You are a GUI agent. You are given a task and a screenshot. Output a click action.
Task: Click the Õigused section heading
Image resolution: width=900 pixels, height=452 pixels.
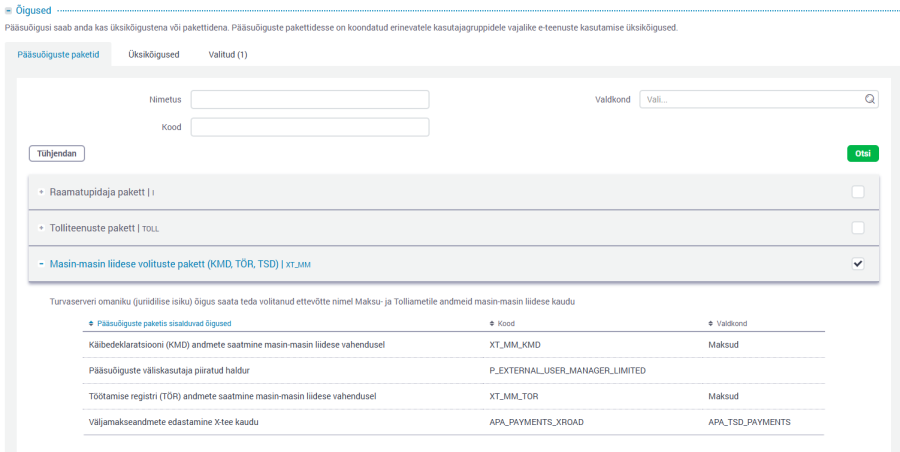point(33,10)
